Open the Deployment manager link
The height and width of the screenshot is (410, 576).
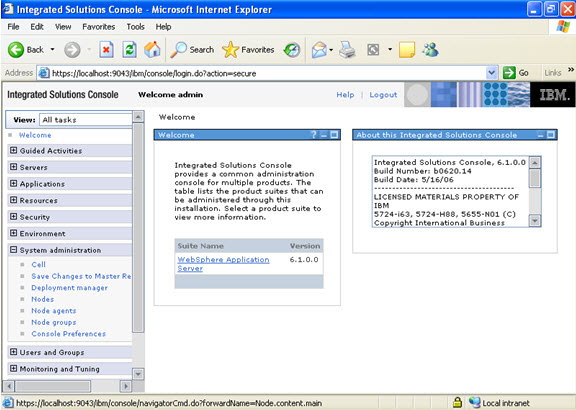[x=69, y=288]
